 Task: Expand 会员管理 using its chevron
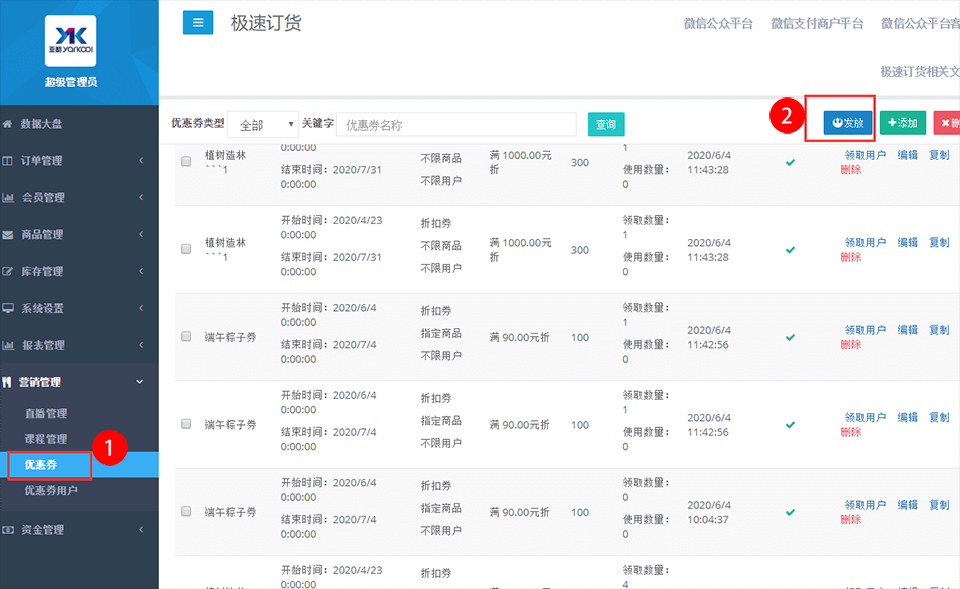point(141,197)
